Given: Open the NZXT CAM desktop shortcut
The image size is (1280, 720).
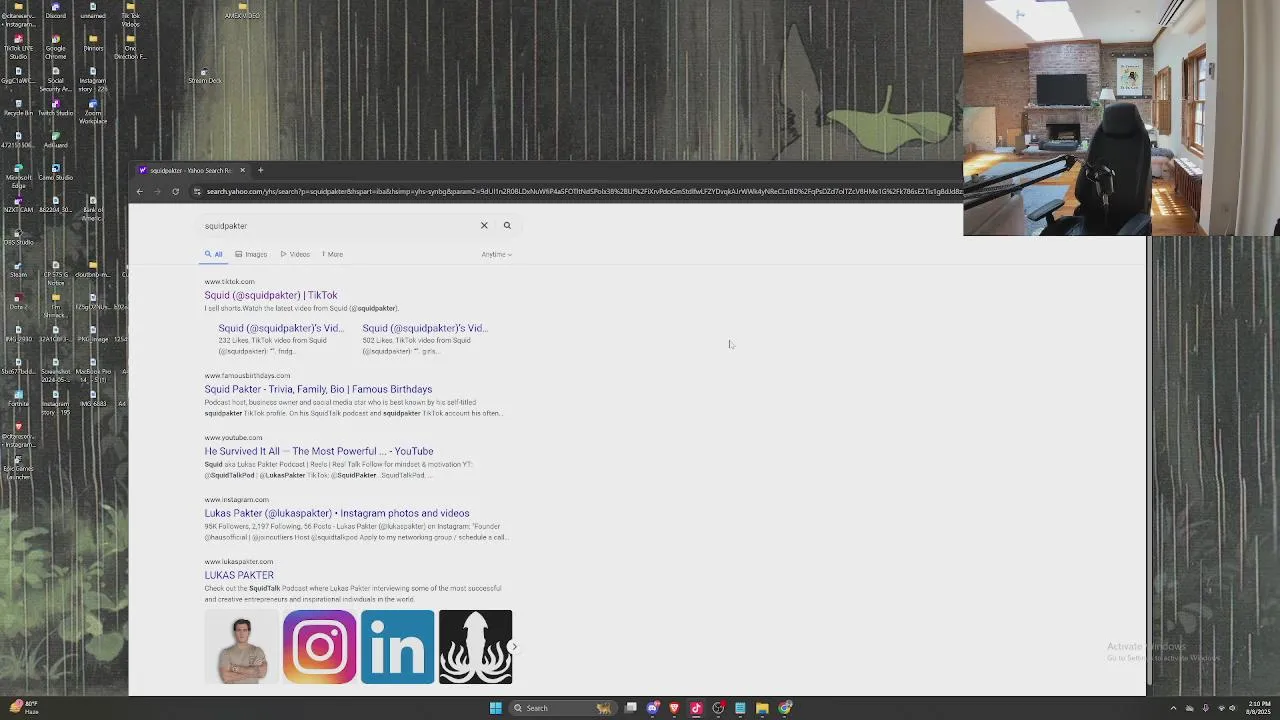Looking at the screenshot, I should pos(18,204).
